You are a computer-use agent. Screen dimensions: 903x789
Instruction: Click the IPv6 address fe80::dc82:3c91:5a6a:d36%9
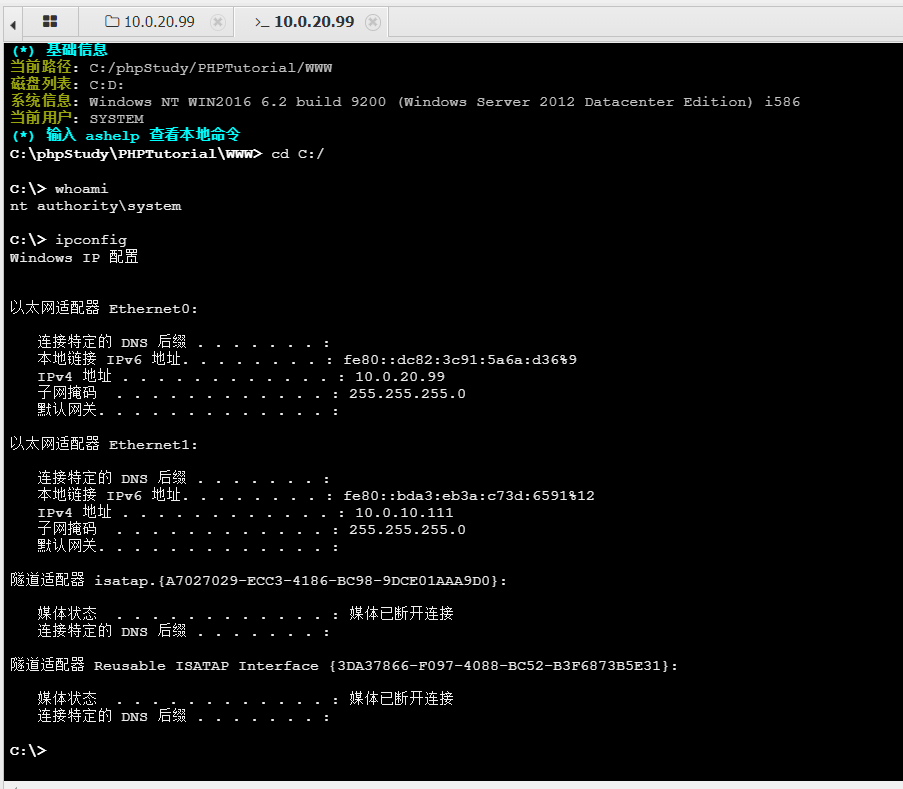(x=460, y=360)
